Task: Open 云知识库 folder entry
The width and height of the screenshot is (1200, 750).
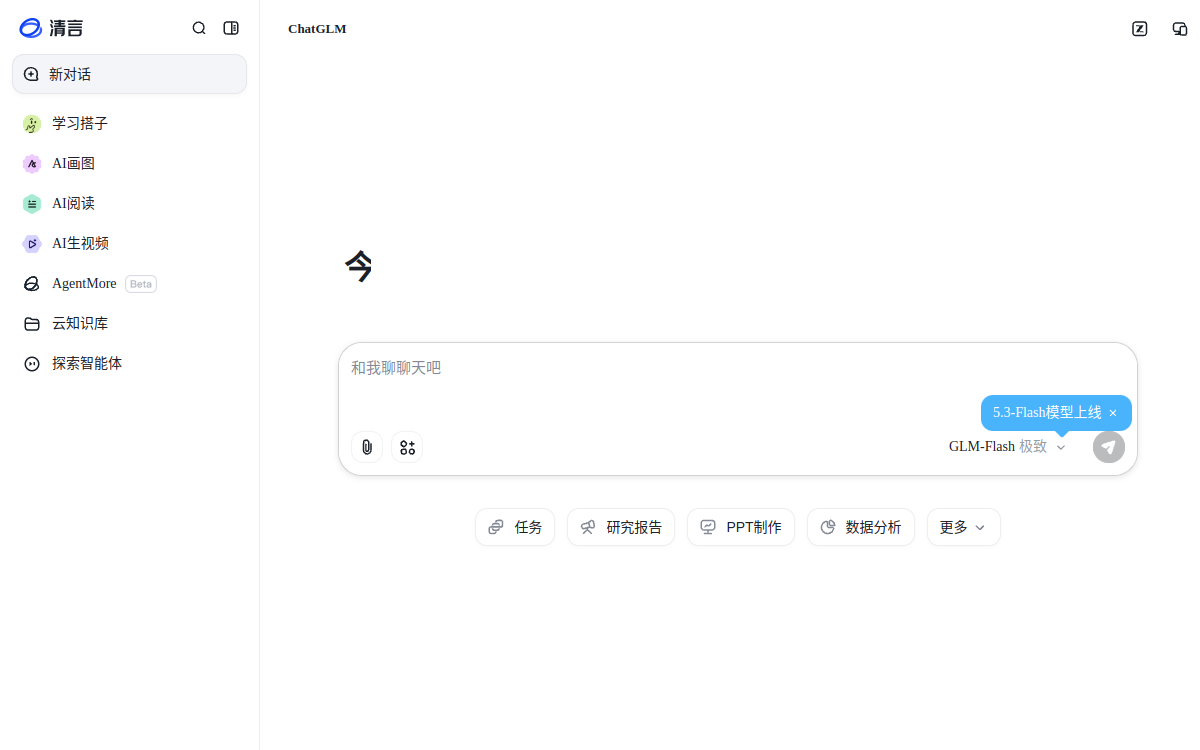Action: point(129,323)
